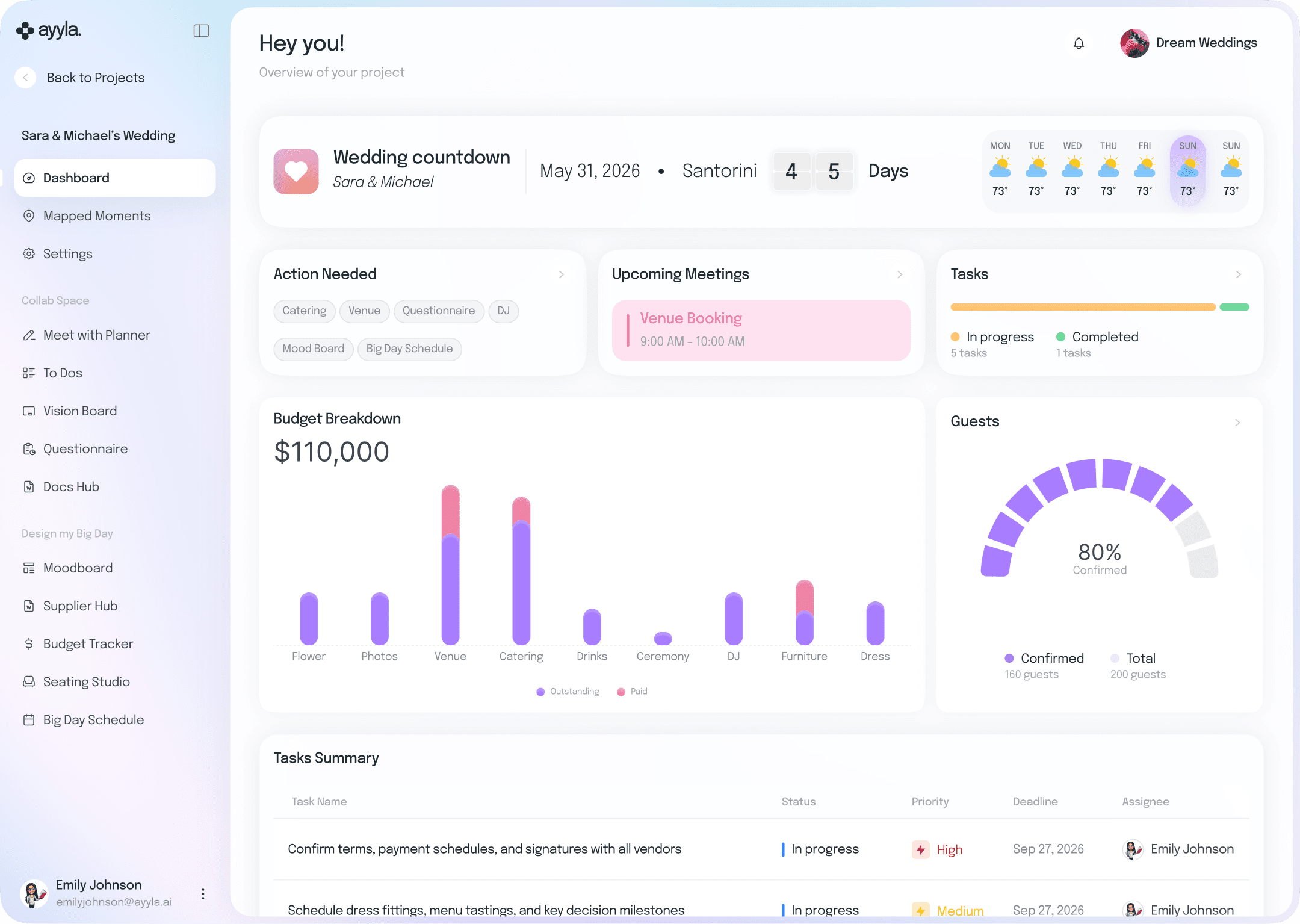Click the Budget Tracker dollar icon
The image size is (1300, 924).
29,643
